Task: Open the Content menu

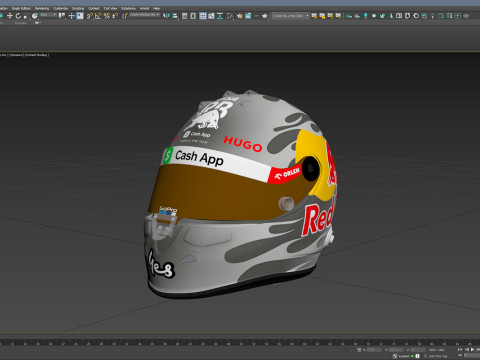Action: pos(94,8)
